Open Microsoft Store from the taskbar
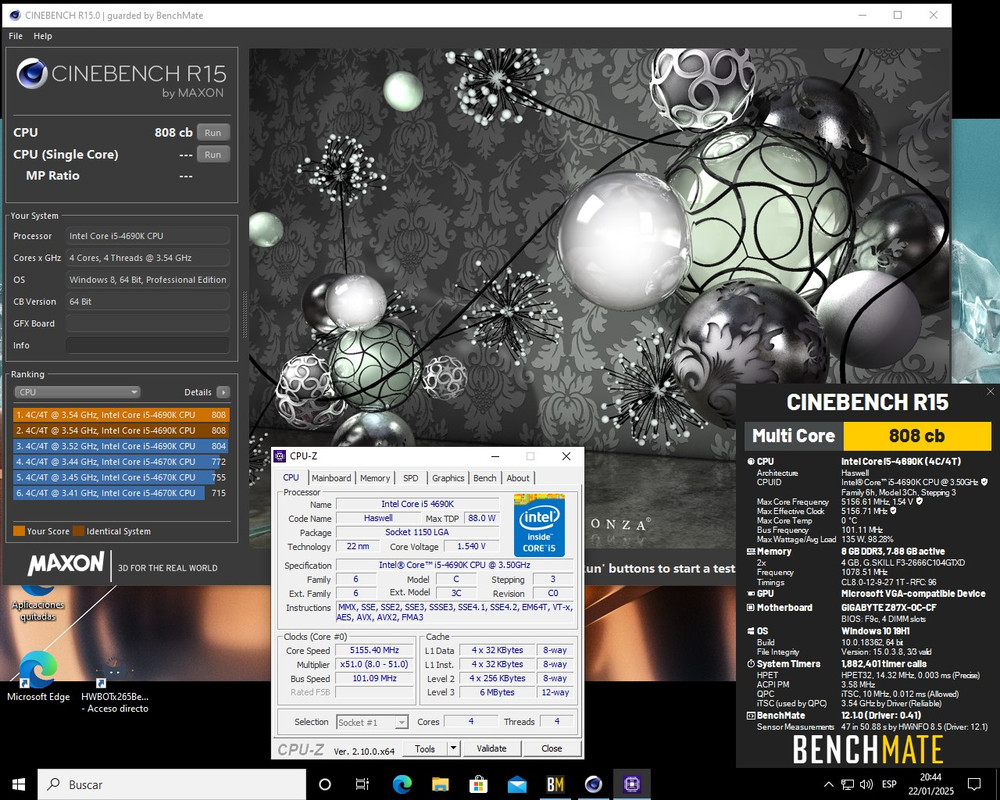Image resolution: width=1000 pixels, height=800 pixels. (x=478, y=784)
